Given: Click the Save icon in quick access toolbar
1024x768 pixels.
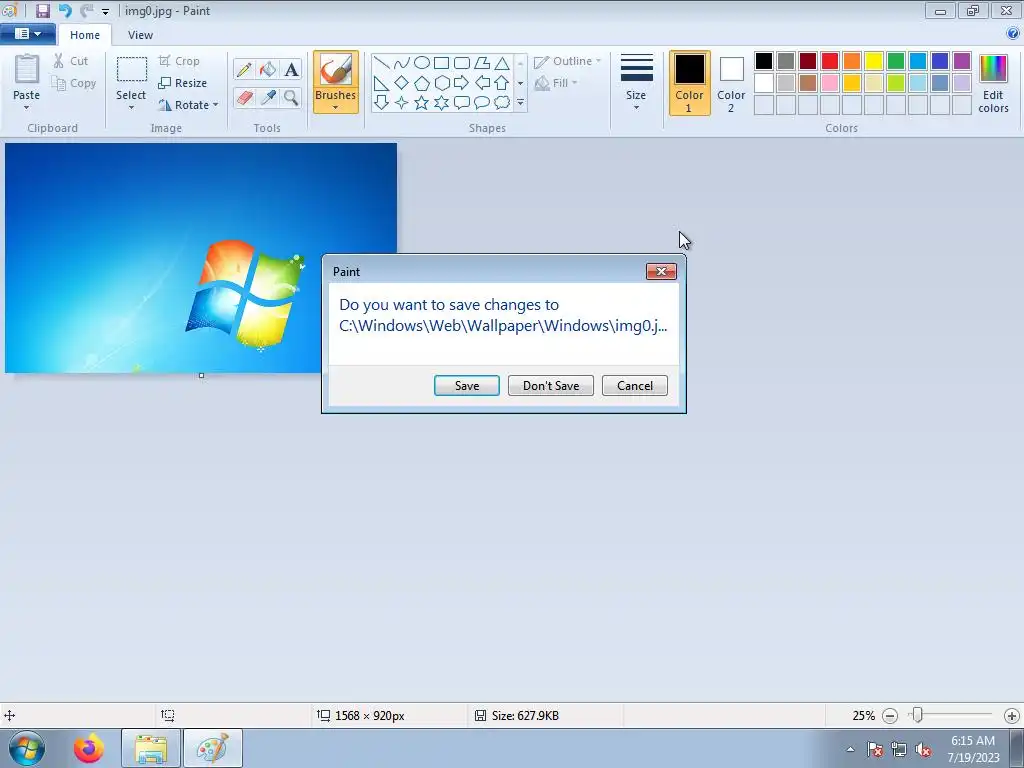Looking at the screenshot, I should 42,10.
